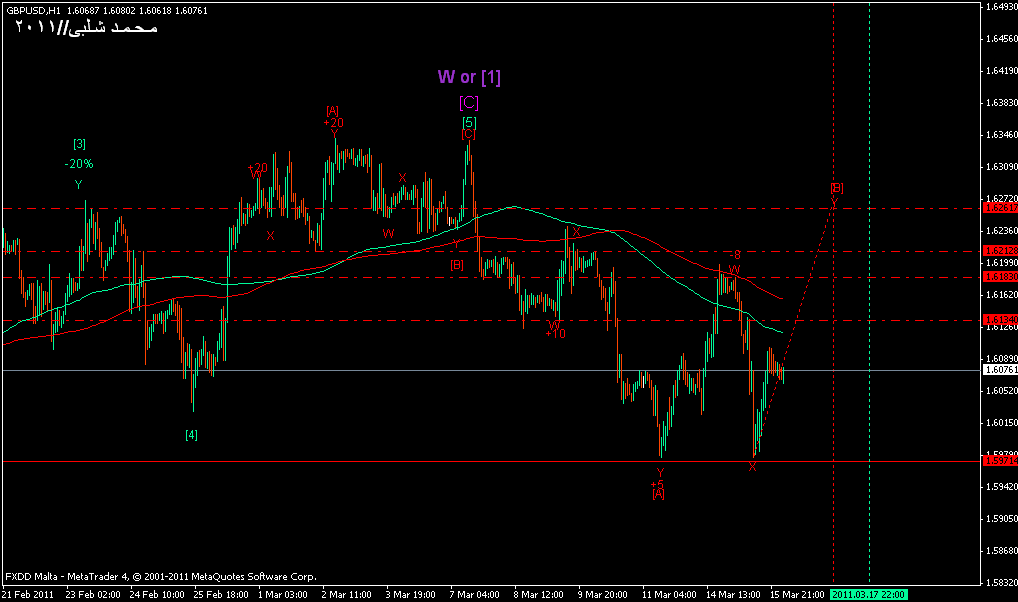Click the red +10 label under W
Screen dimensions: 1018x602
pyautogui.click(x=556, y=333)
